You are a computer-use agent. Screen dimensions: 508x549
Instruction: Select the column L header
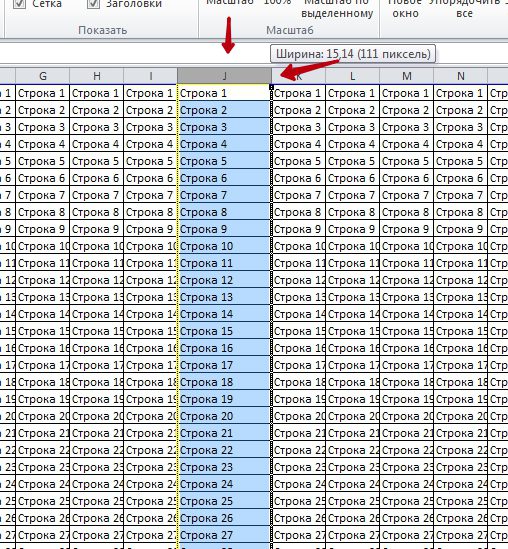tap(353, 76)
